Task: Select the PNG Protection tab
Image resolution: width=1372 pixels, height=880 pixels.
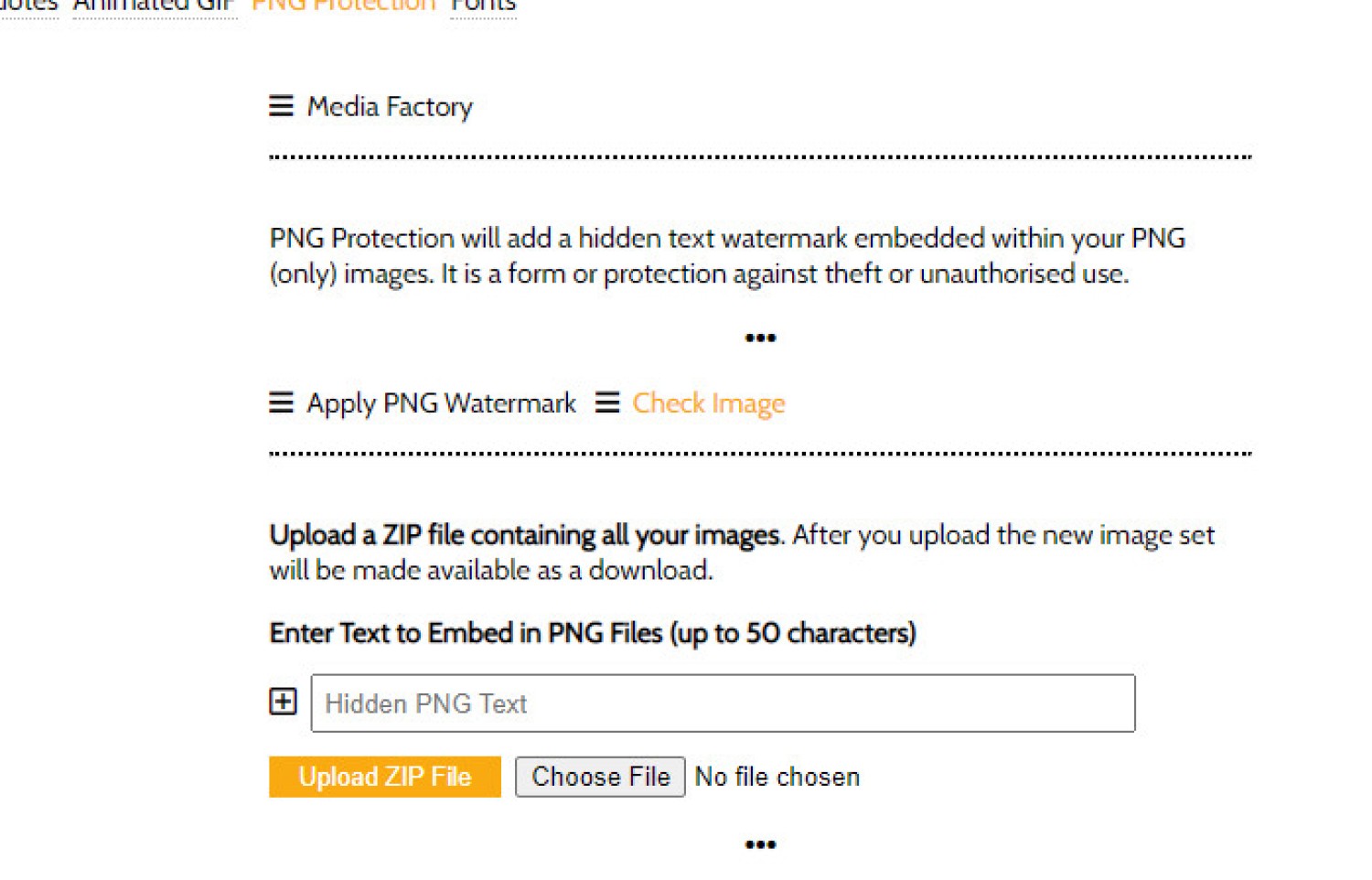Action: click(343, 5)
